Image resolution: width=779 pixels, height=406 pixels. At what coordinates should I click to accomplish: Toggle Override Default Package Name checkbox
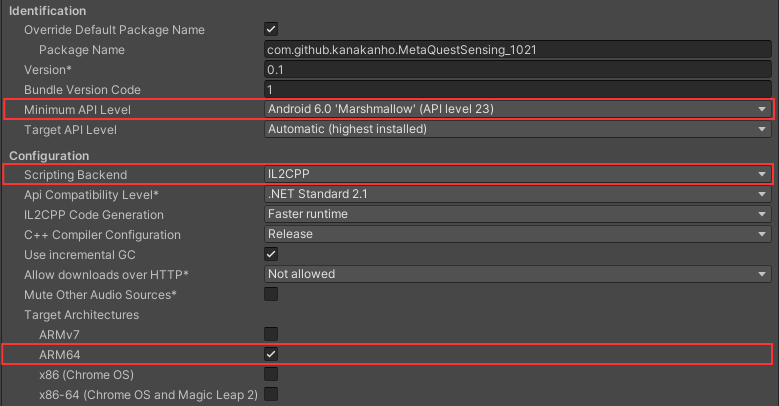coord(271,30)
